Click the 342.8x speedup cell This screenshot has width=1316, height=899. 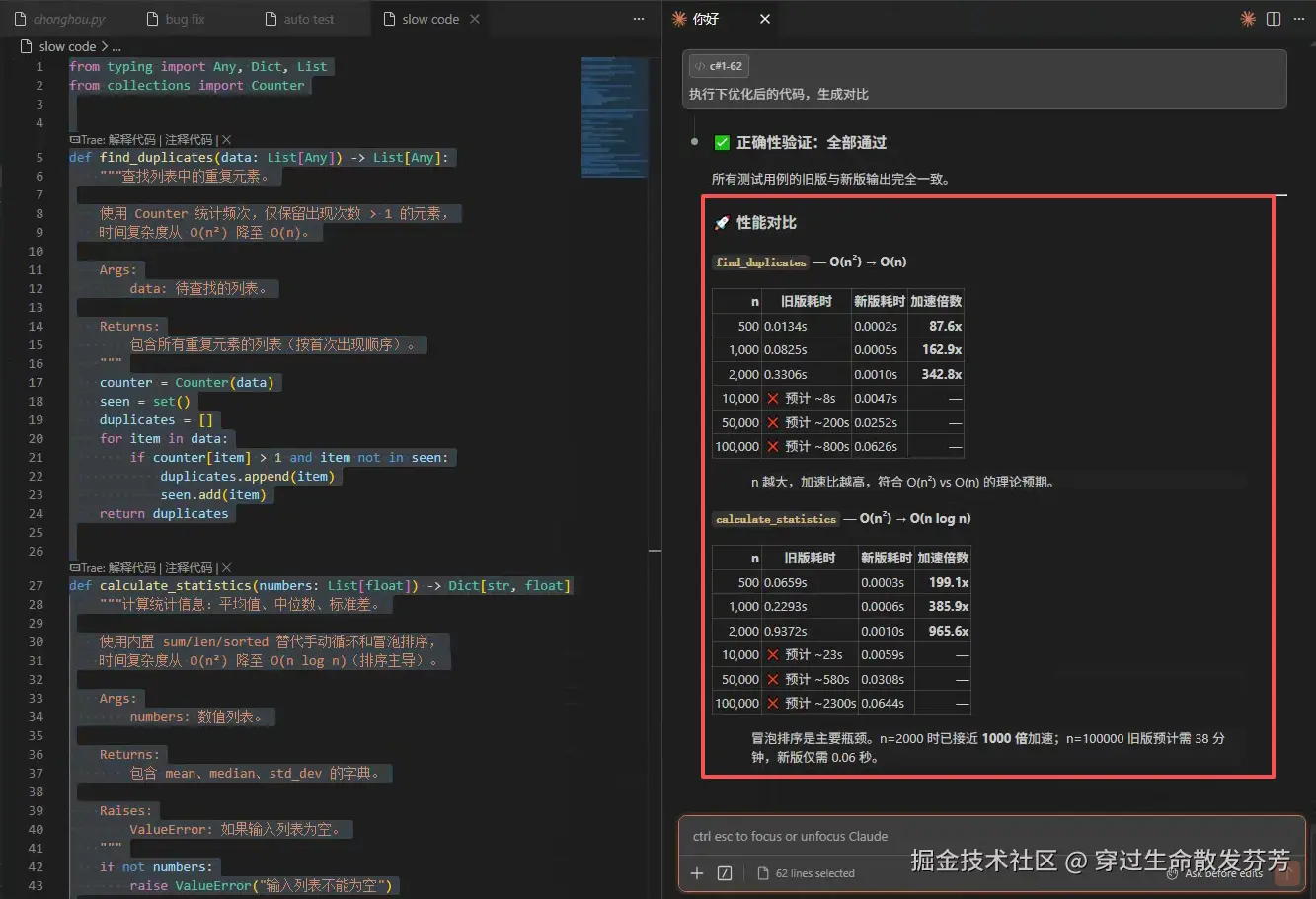[x=936, y=374]
